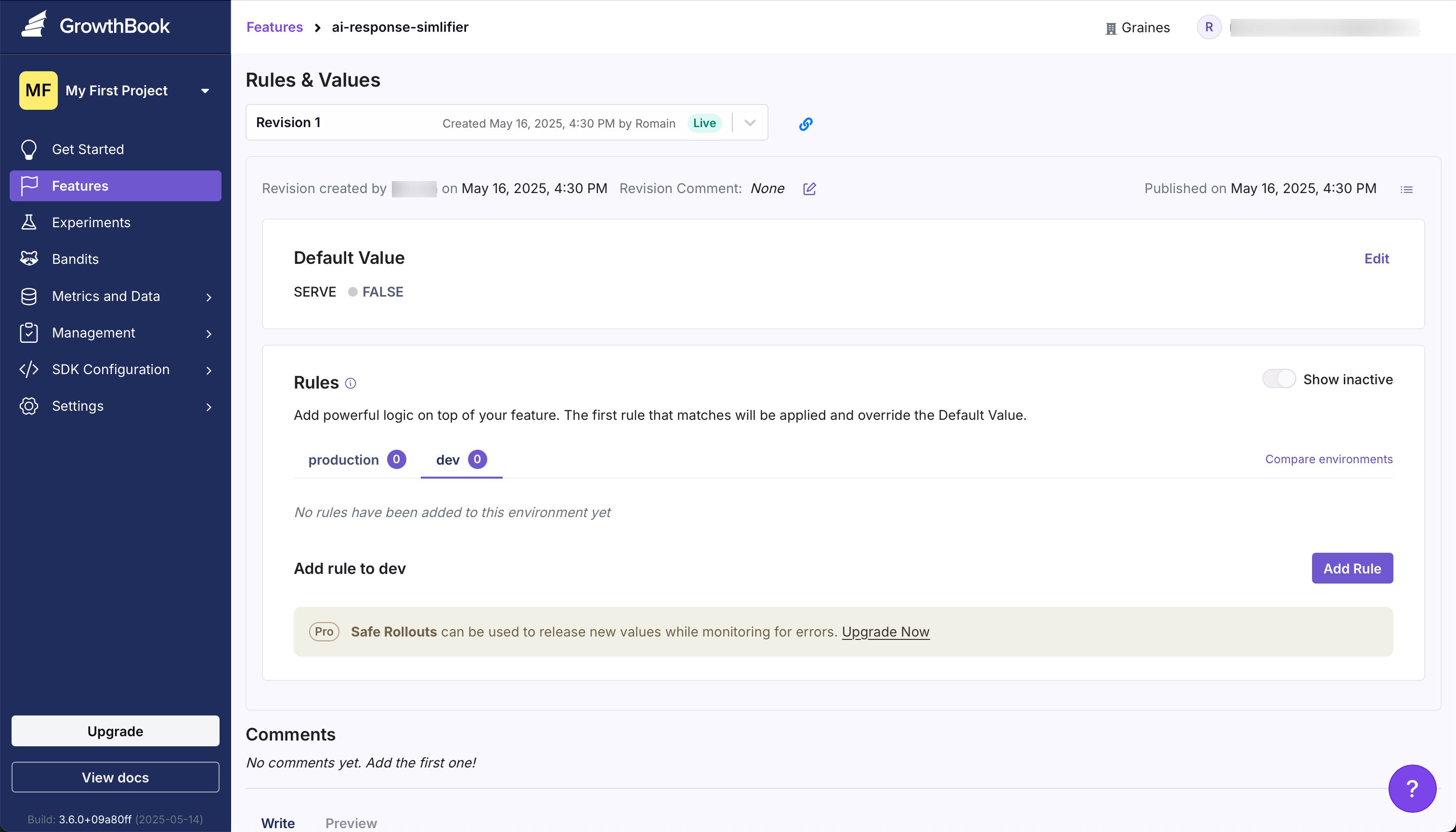Click the Rules info icon
The image size is (1456, 832).
pos(351,383)
